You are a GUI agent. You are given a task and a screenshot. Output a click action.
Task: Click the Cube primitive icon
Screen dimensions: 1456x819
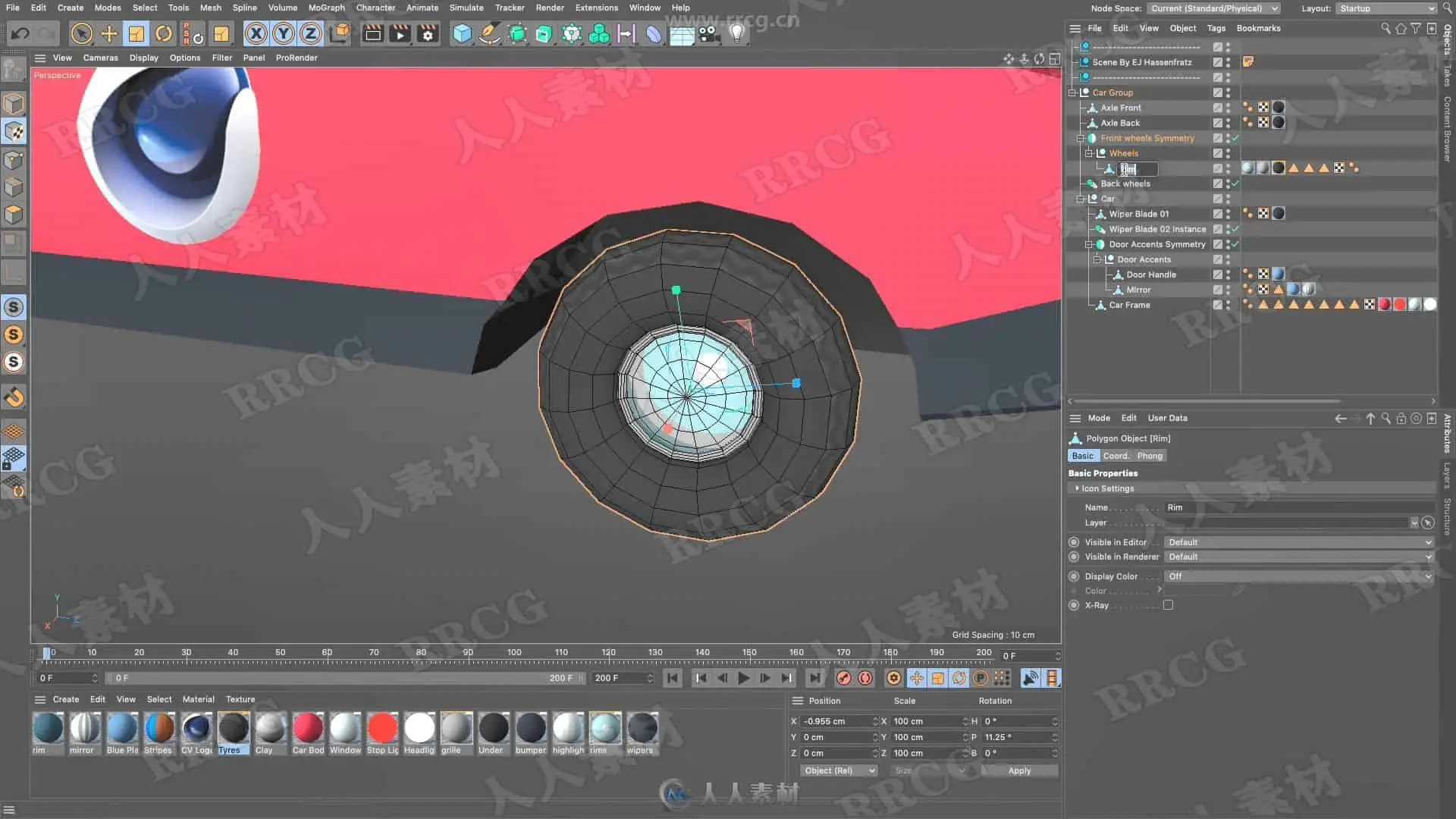click(x=462, y=33)
